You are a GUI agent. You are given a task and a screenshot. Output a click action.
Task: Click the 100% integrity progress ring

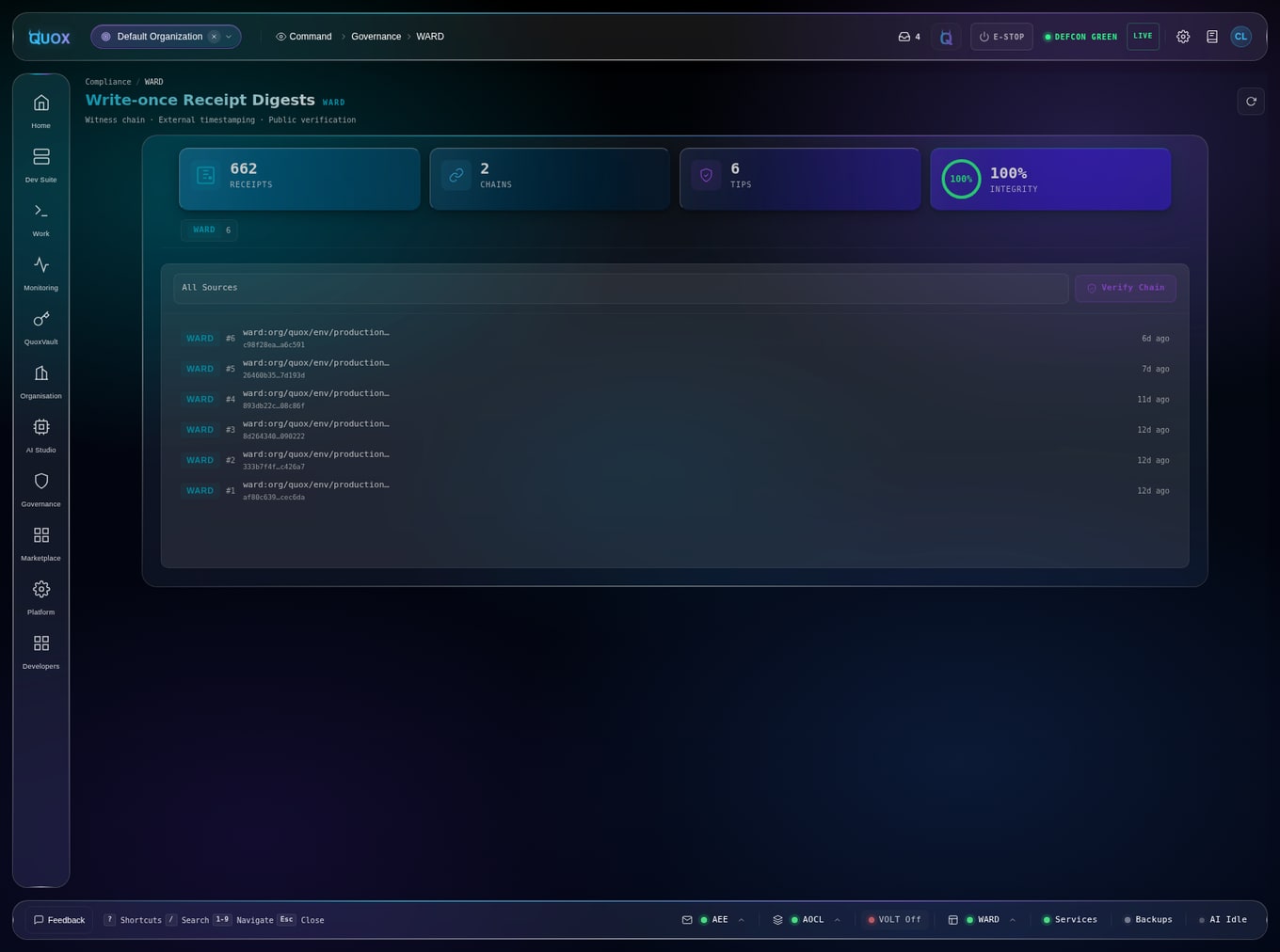961,179
